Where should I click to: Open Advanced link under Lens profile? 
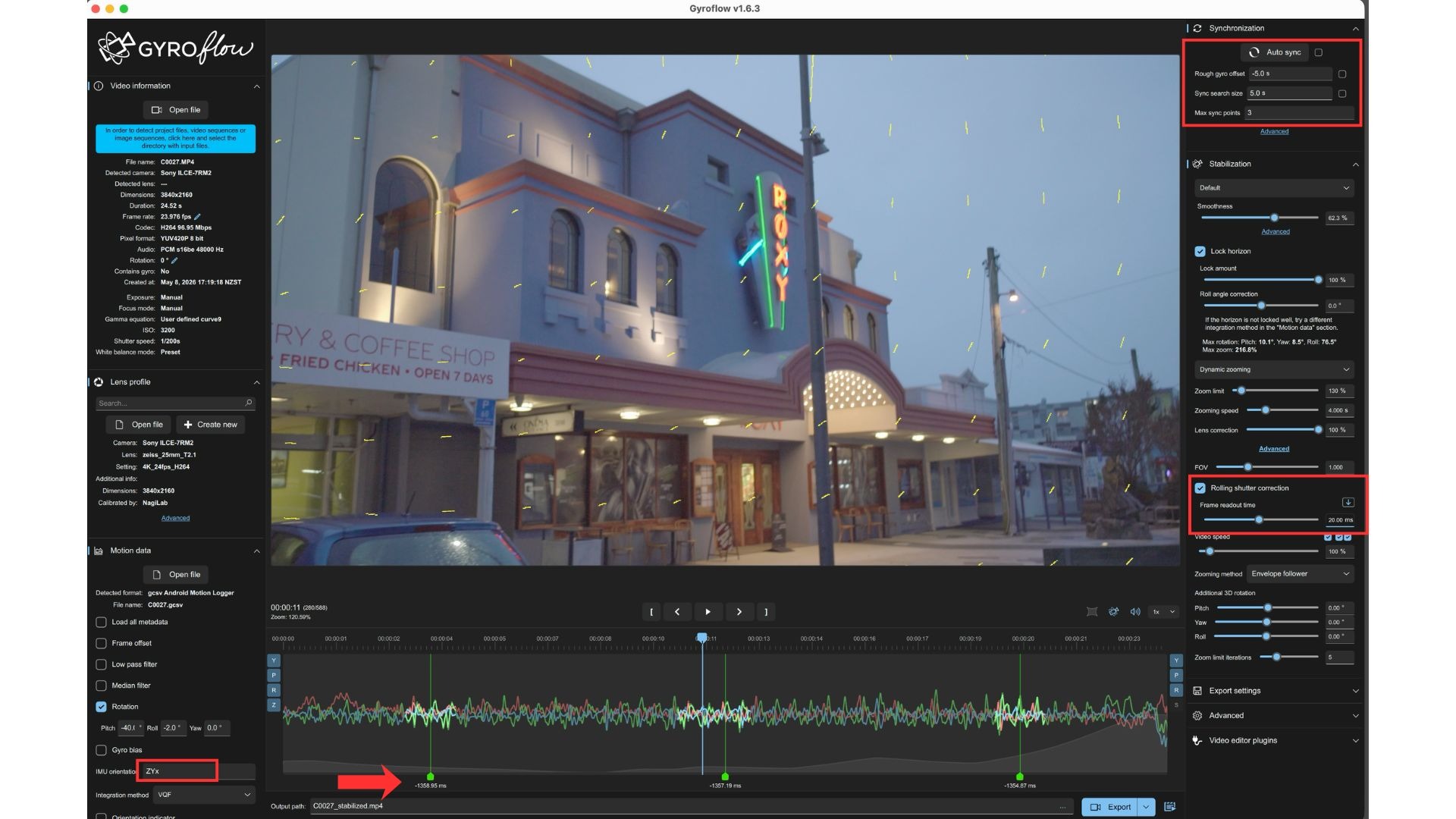tap(175, 519)
